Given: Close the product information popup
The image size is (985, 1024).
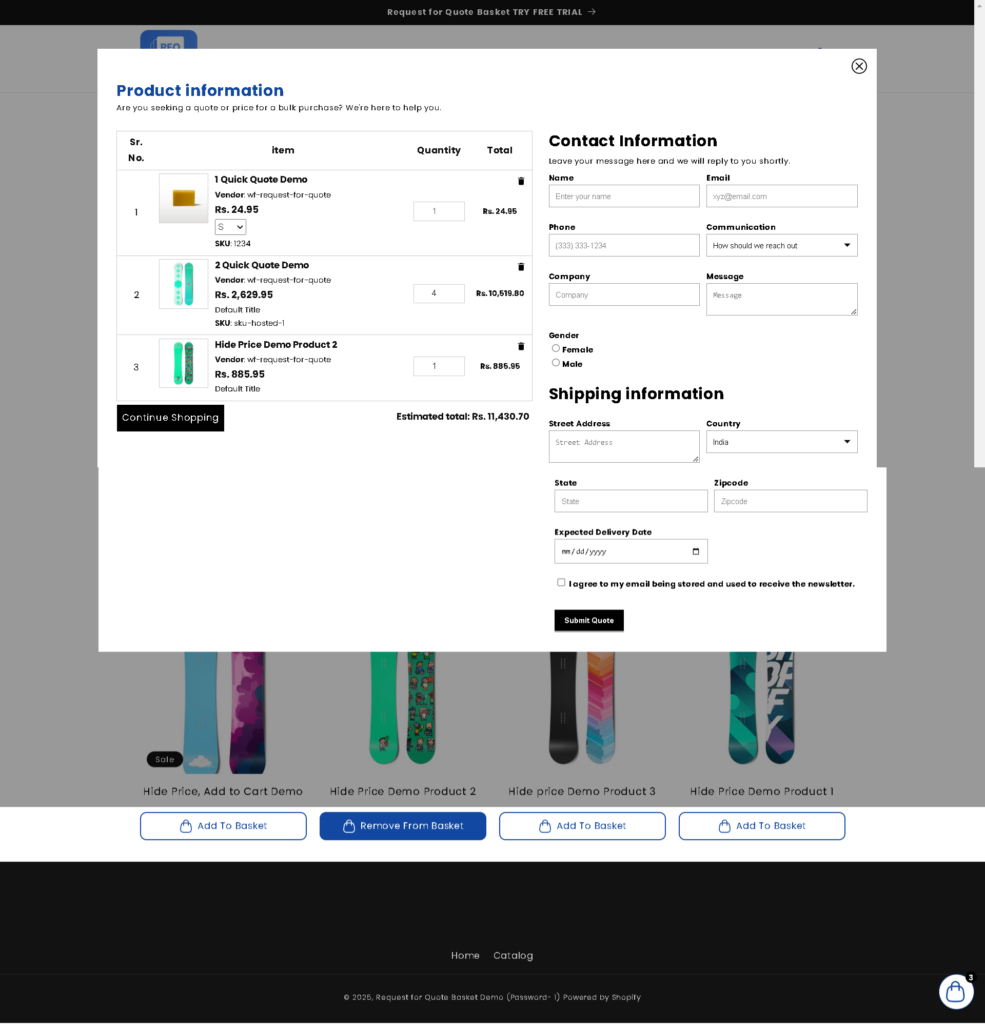Looking at the screenshot, I should pos(859,66).
